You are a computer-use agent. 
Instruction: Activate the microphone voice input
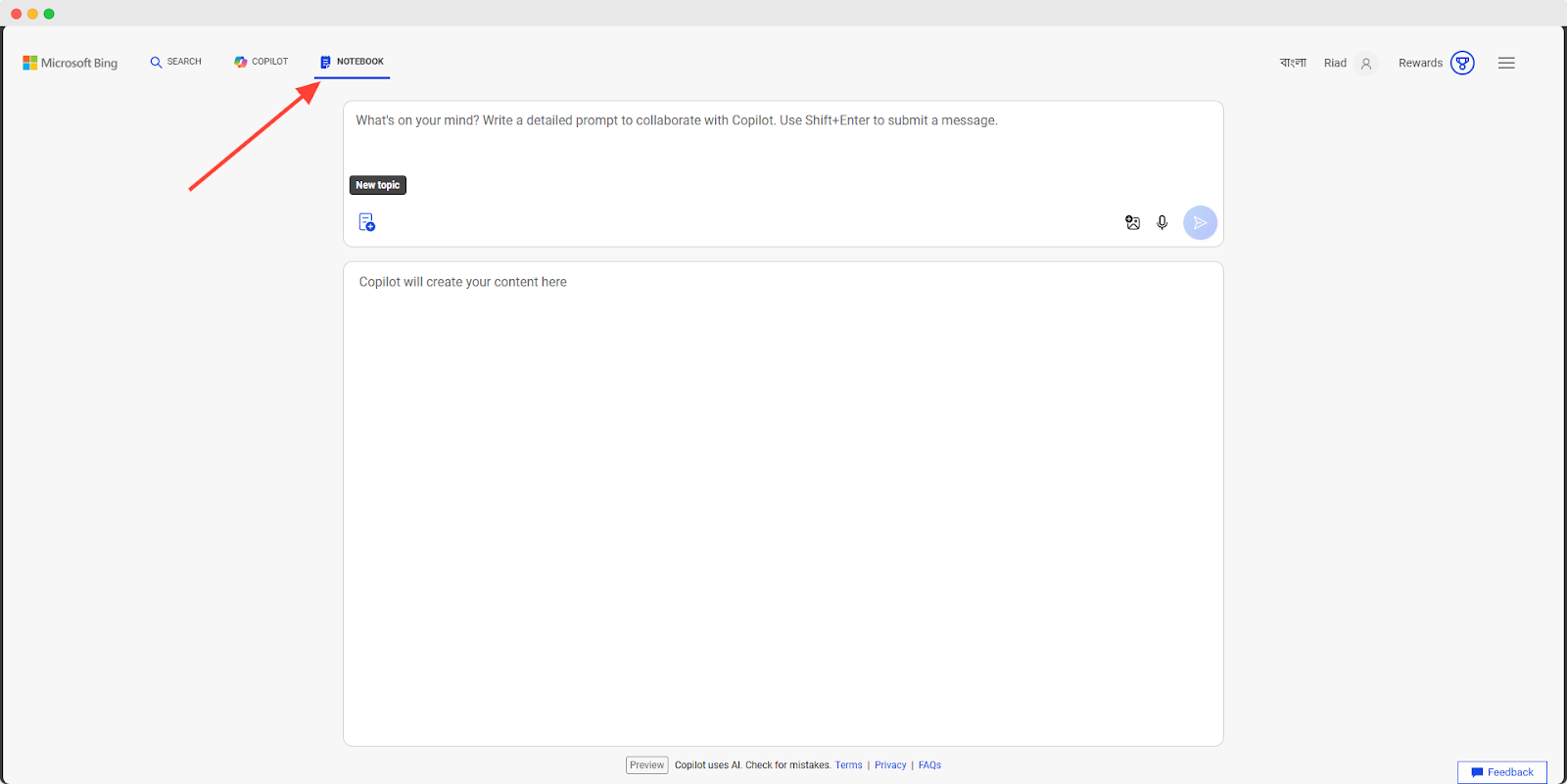1162,222
